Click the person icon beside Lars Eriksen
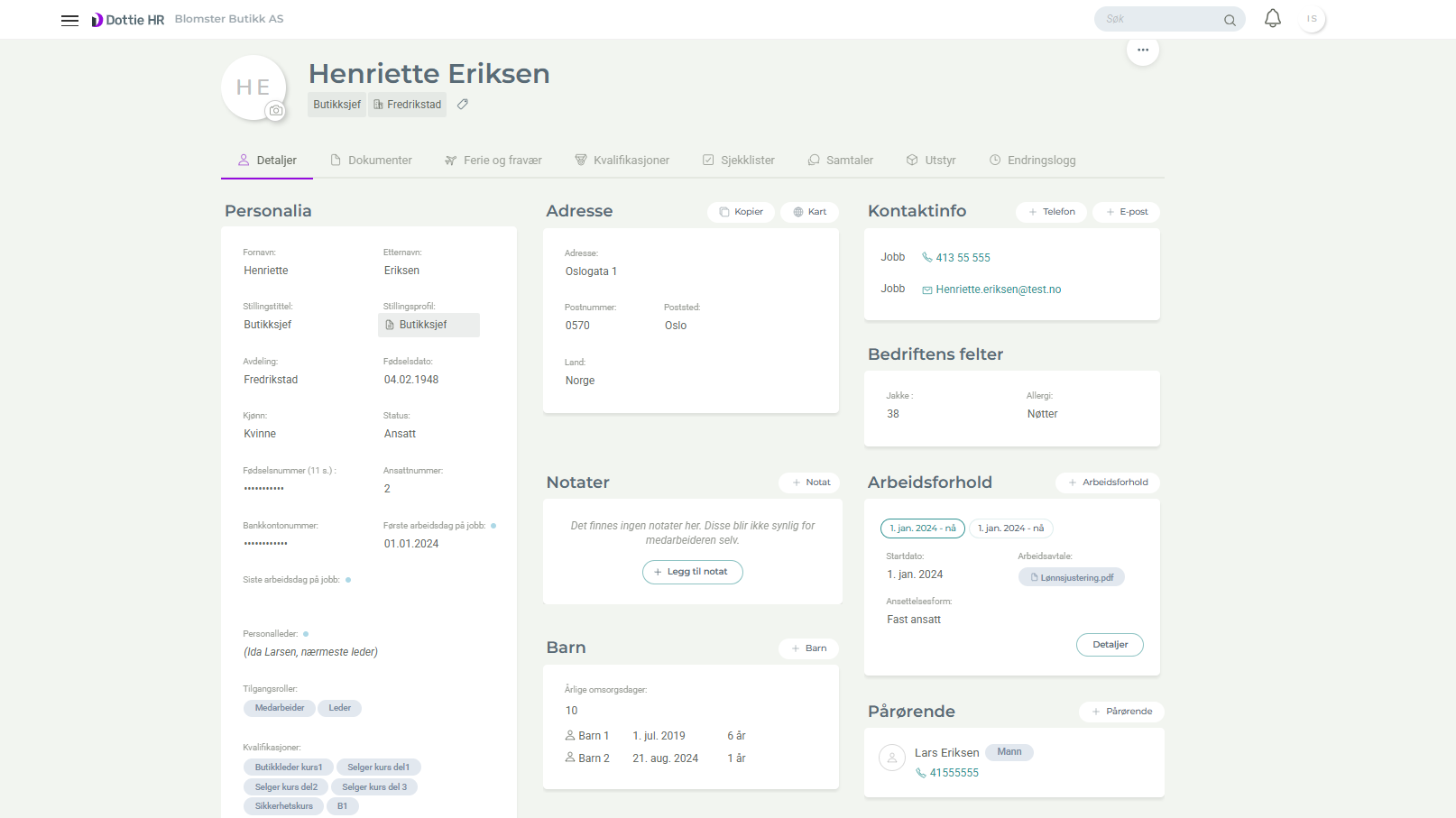The width and height of the screenshot is (1456, 818). pos(892,758)
